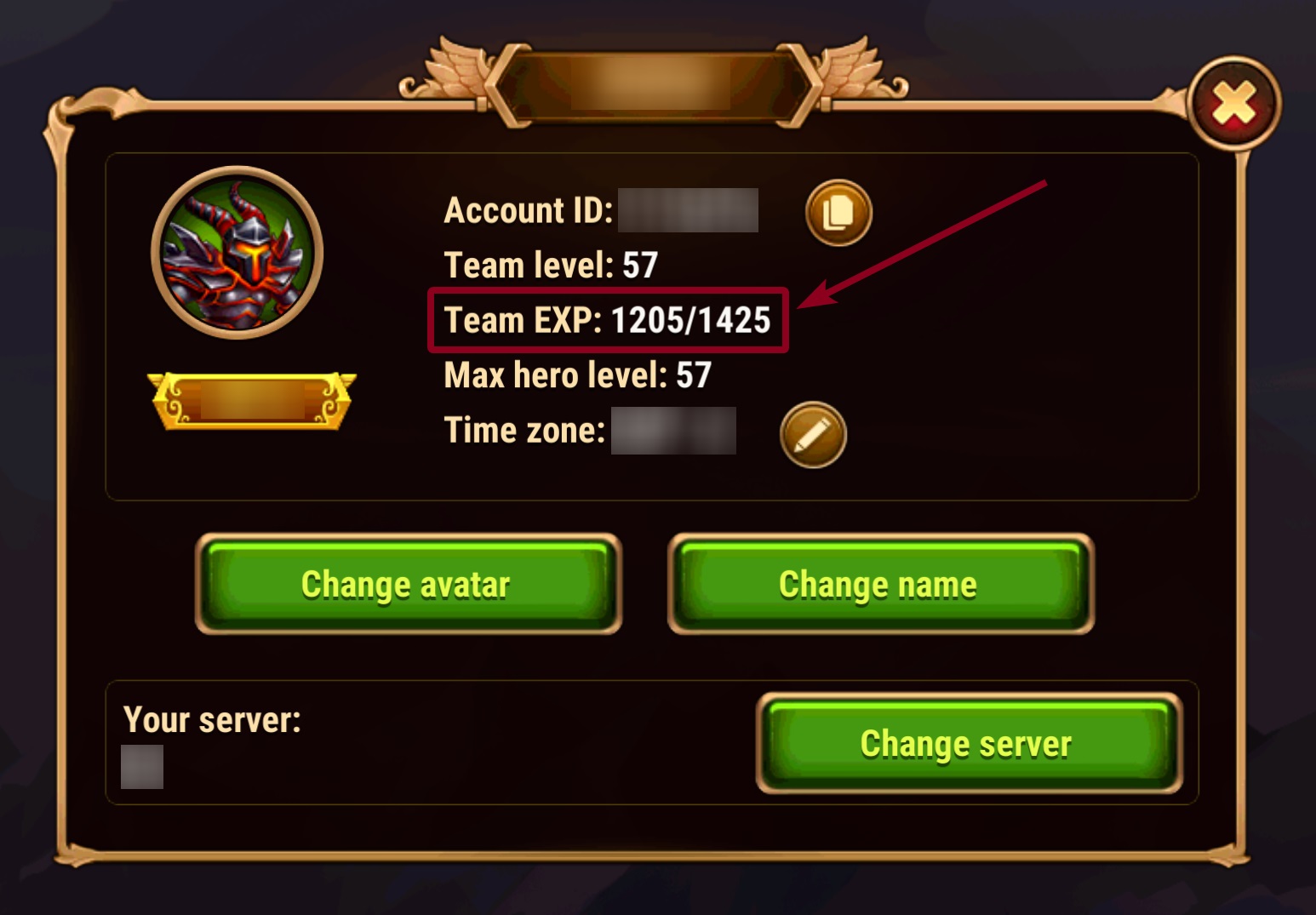Edit the time zone with the pencil icon
Image resolution: width=1316 pixels, height=915 pixels.
click(813, 435)
